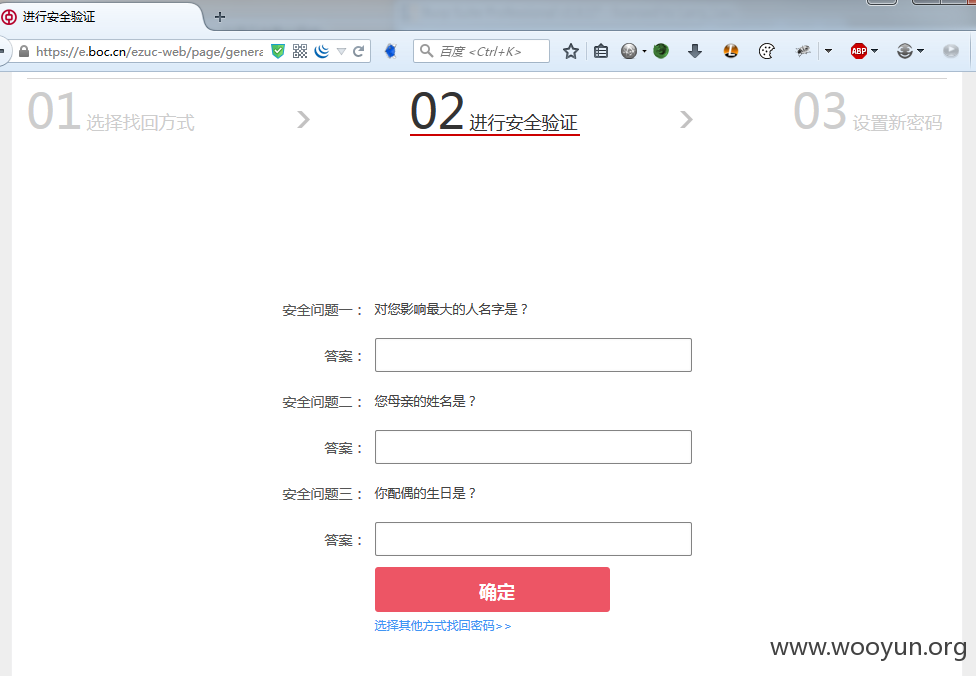This screenshot has height=676, width=976.
Task: Open the bookmarks list icon
Action: (x=601, y=51)
